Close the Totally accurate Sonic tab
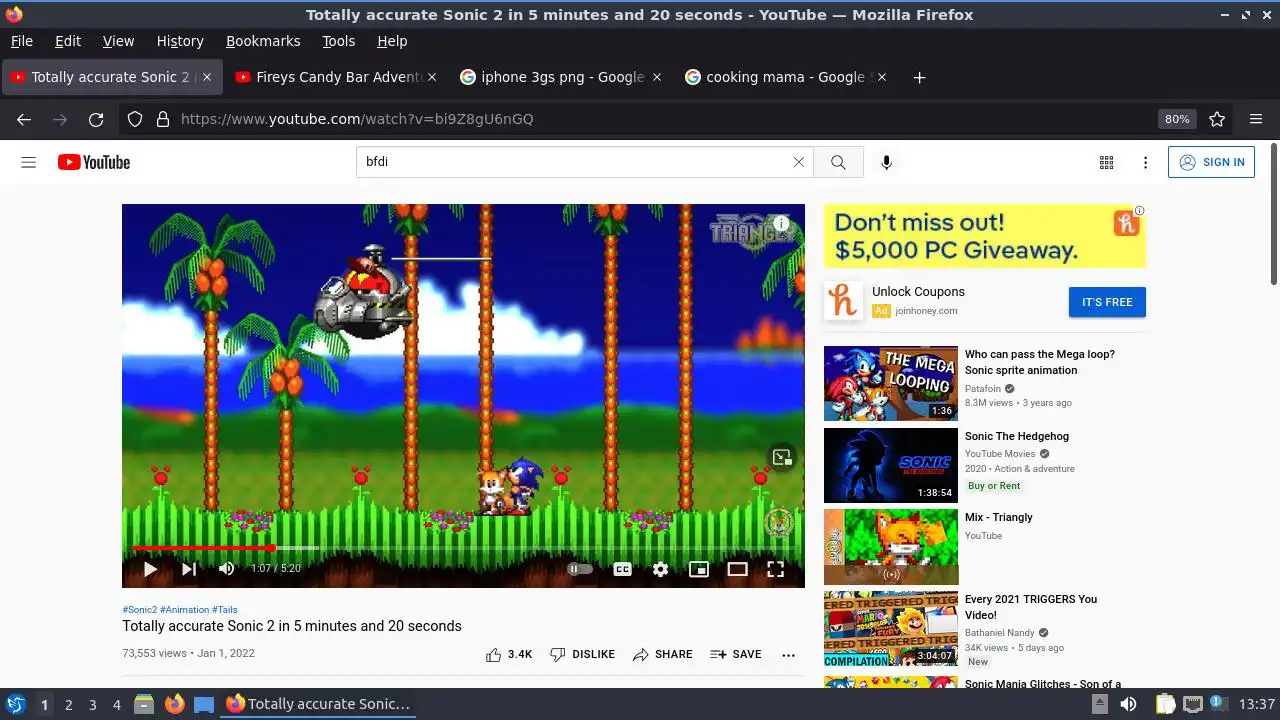The height and width of the screenshot is (720, 1280). coord(208,77)
